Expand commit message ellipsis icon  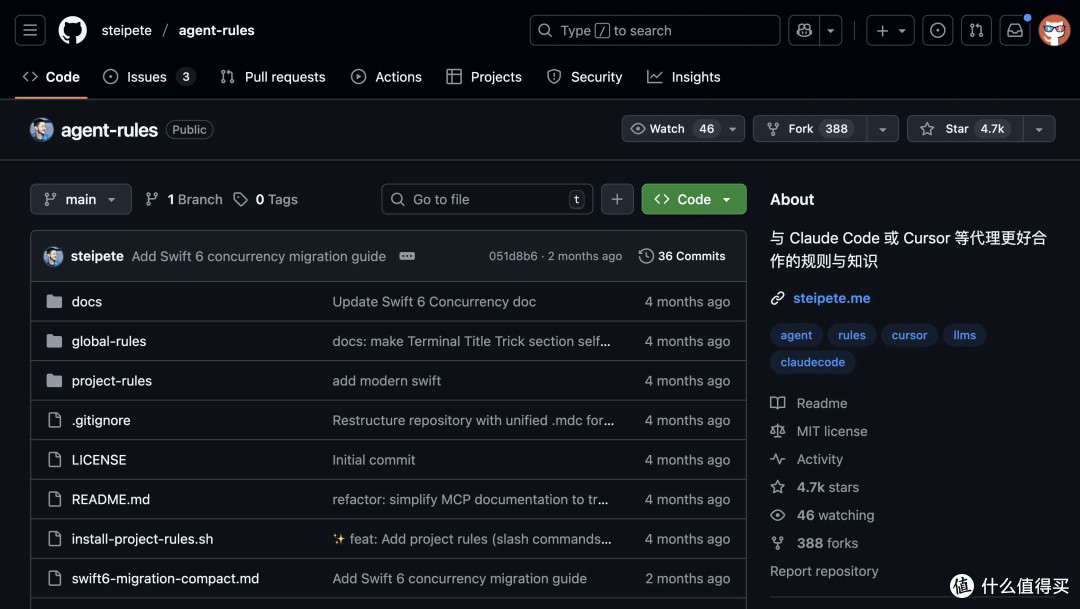click(x=407, y=256)
